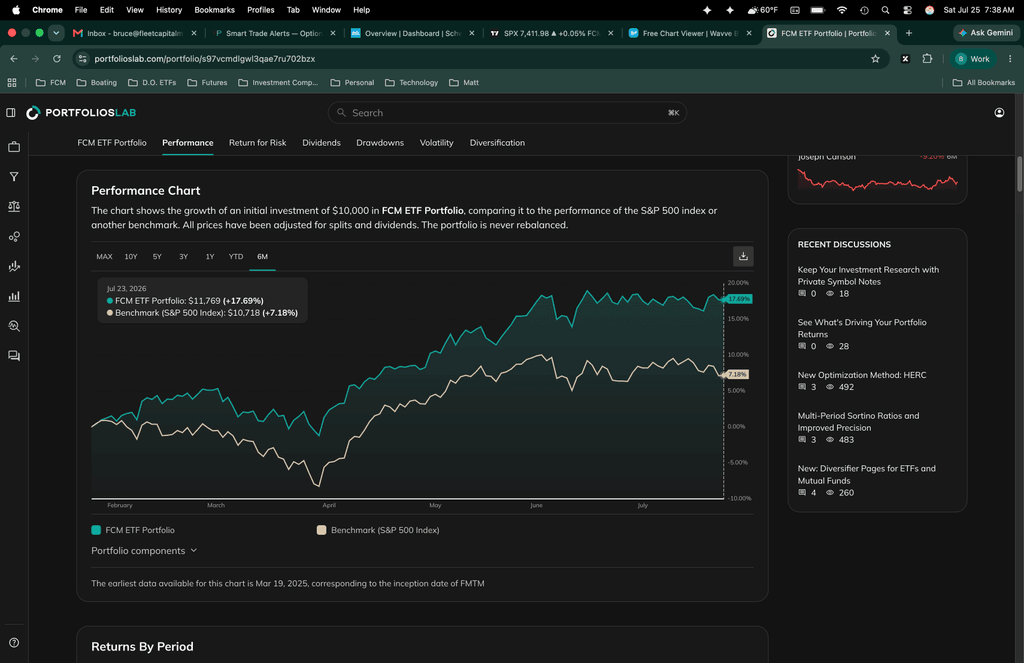Click the Wi-Fi status icon
Image resolution: width=1024 pixels, height=663 pixels.
(x=842, y=10)
